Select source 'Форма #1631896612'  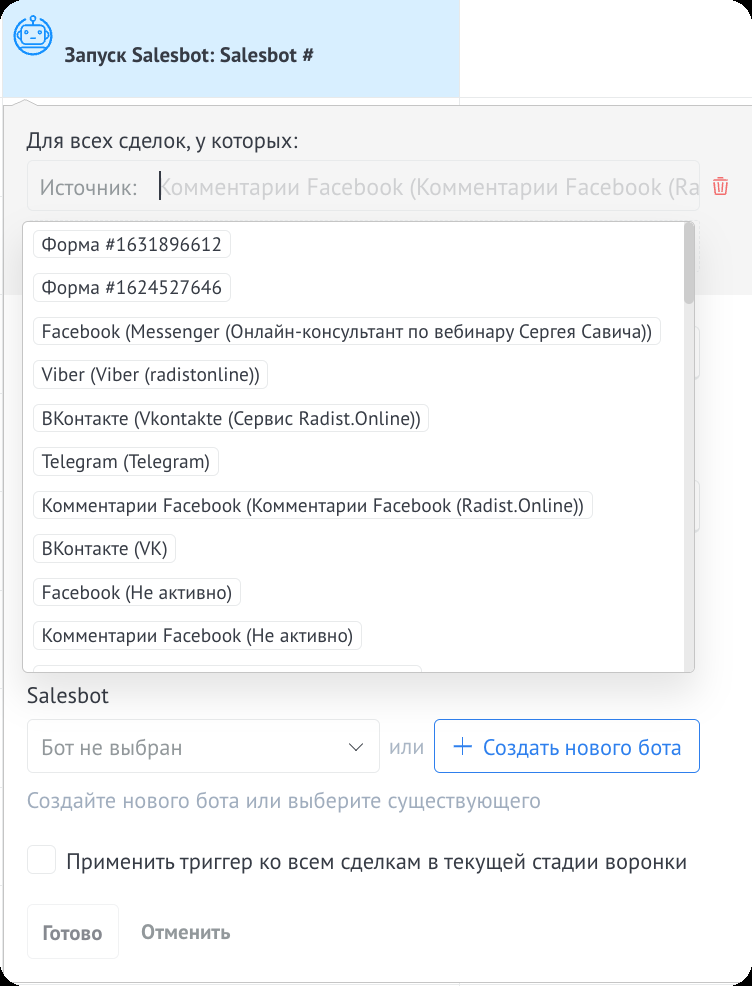click(131, 244)
